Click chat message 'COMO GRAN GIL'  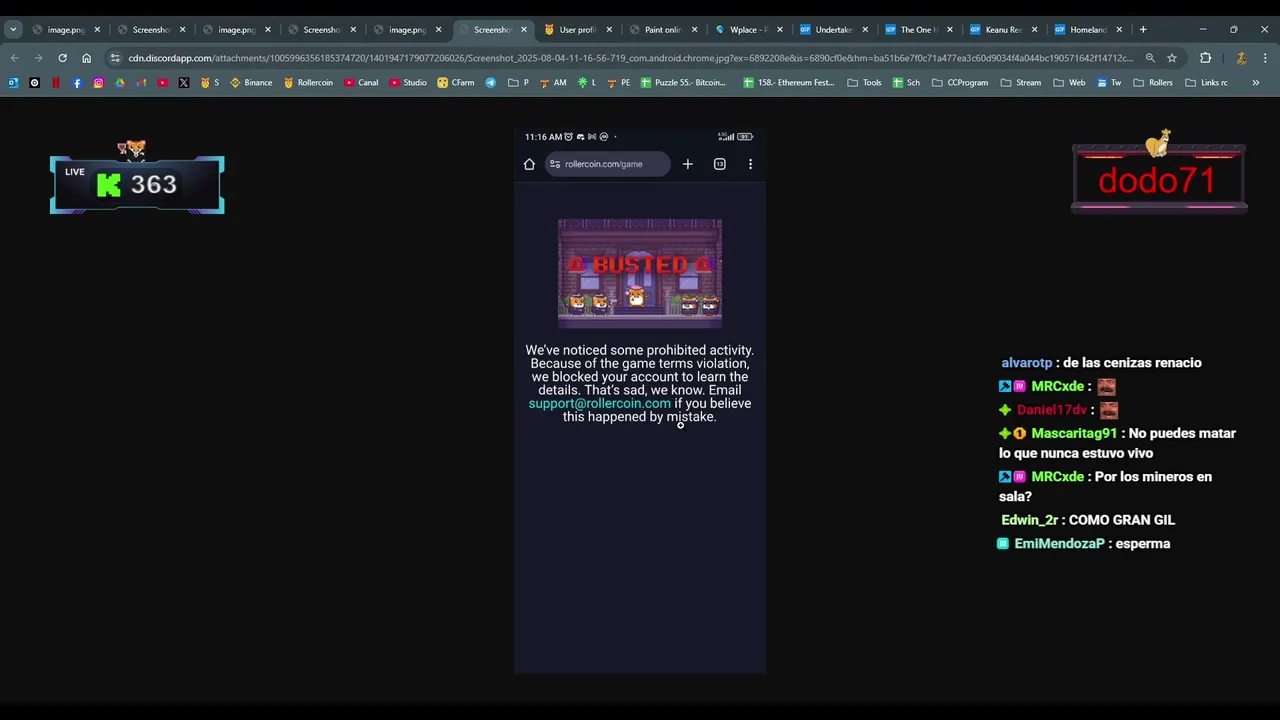click(x=1122, y=520)
